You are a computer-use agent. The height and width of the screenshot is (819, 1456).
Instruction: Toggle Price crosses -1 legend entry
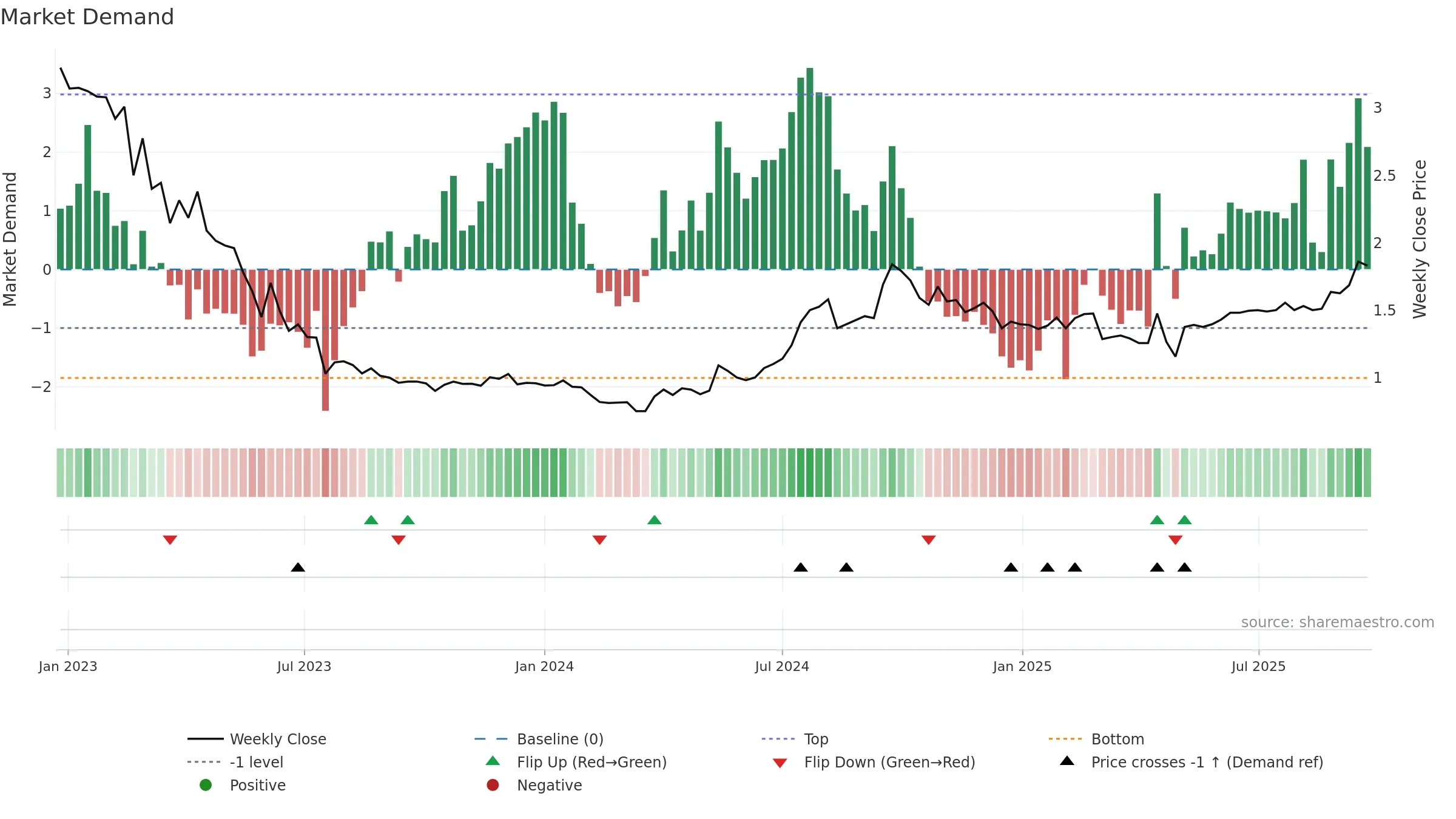[1191, 762]
